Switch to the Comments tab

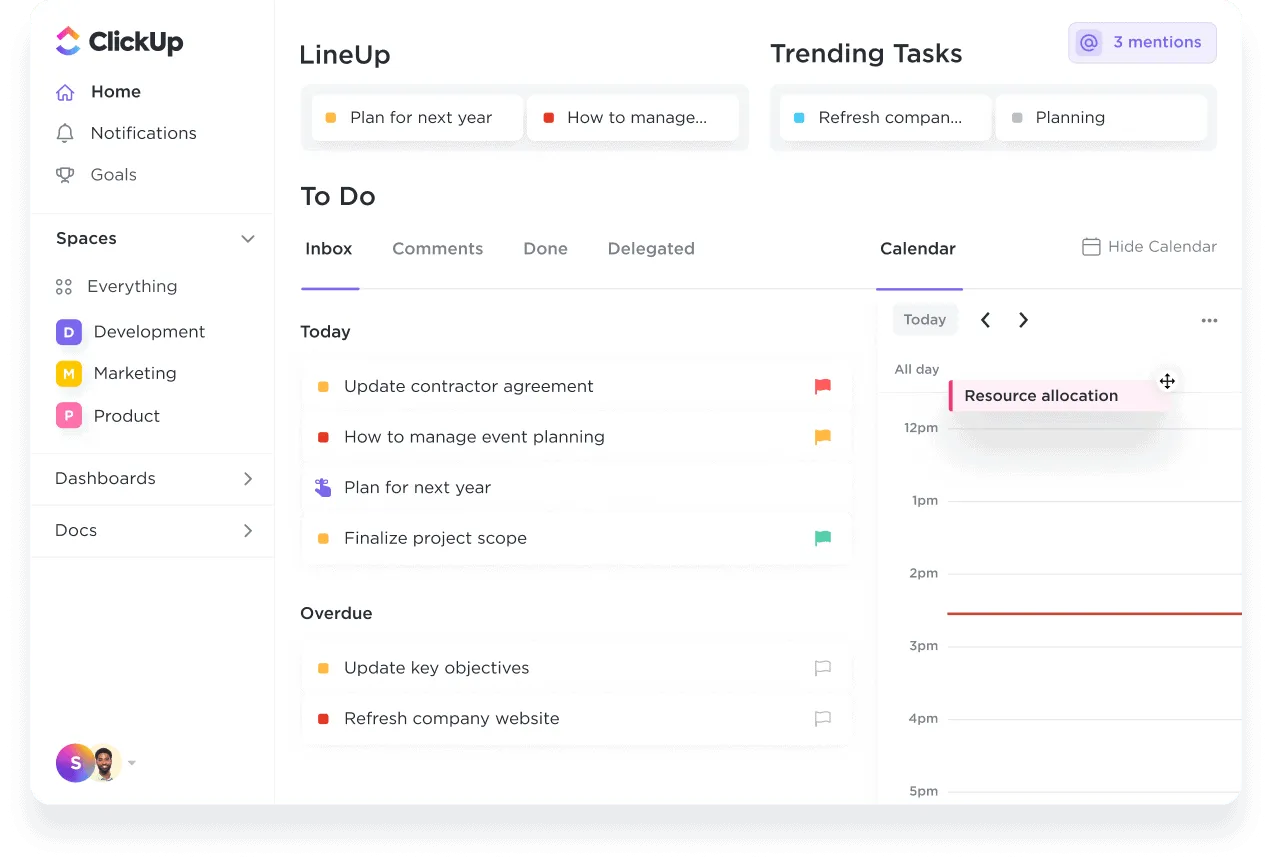click(x=438, y=249)
